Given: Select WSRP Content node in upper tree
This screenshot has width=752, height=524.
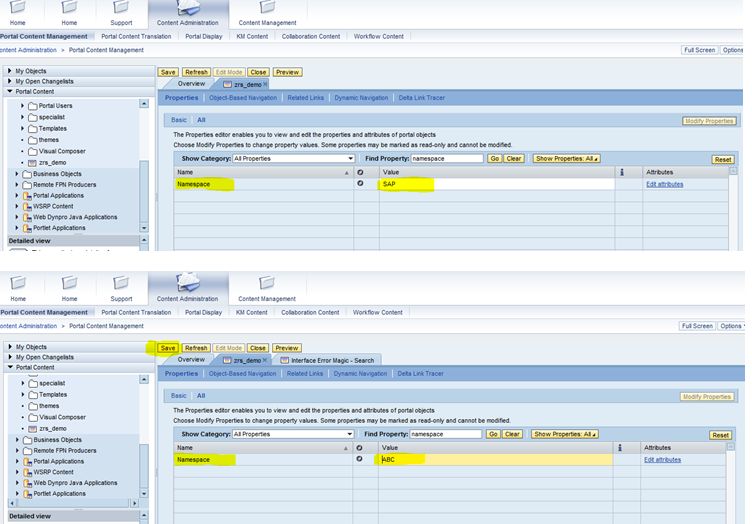Looking at the screenshot, I should (x=53, y=206).
